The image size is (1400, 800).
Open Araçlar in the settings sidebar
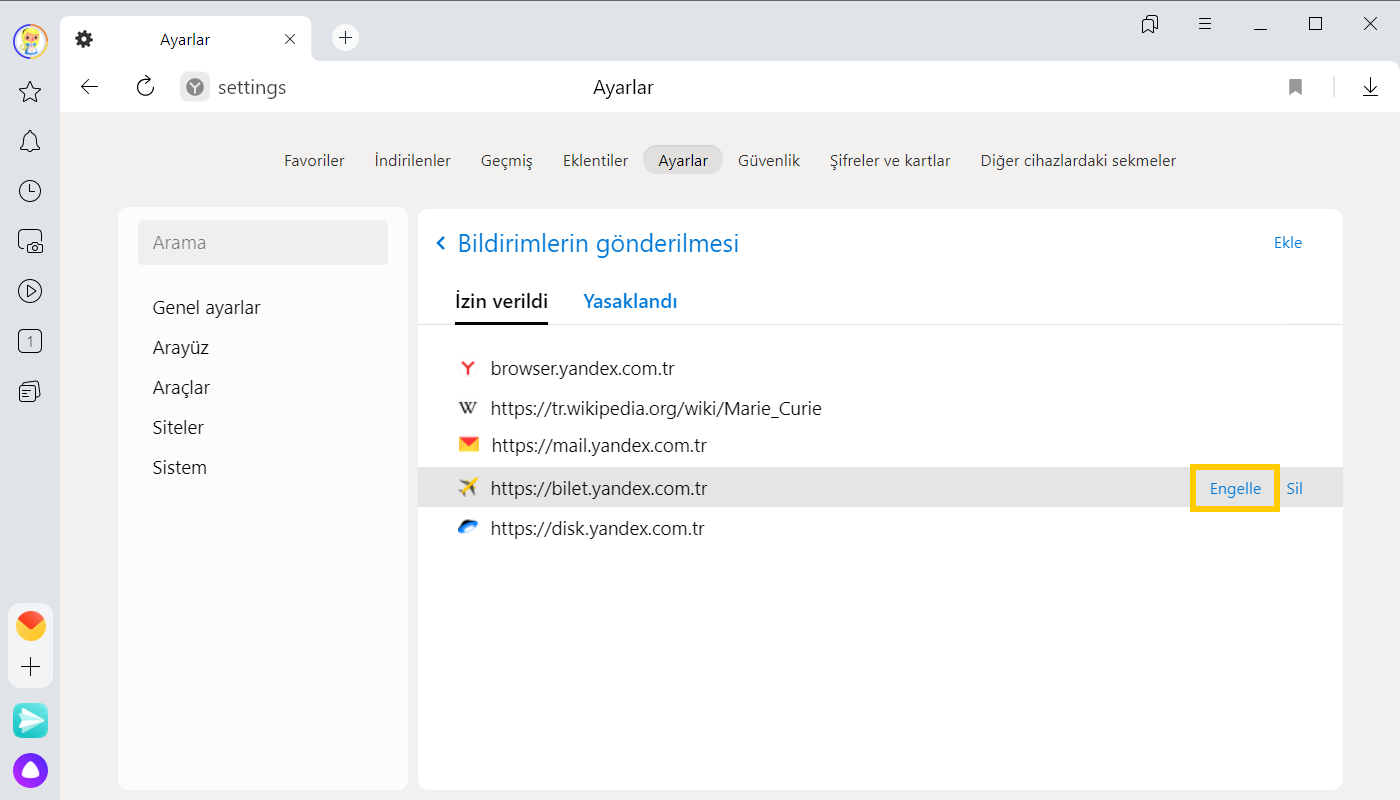tap(181, 388)
